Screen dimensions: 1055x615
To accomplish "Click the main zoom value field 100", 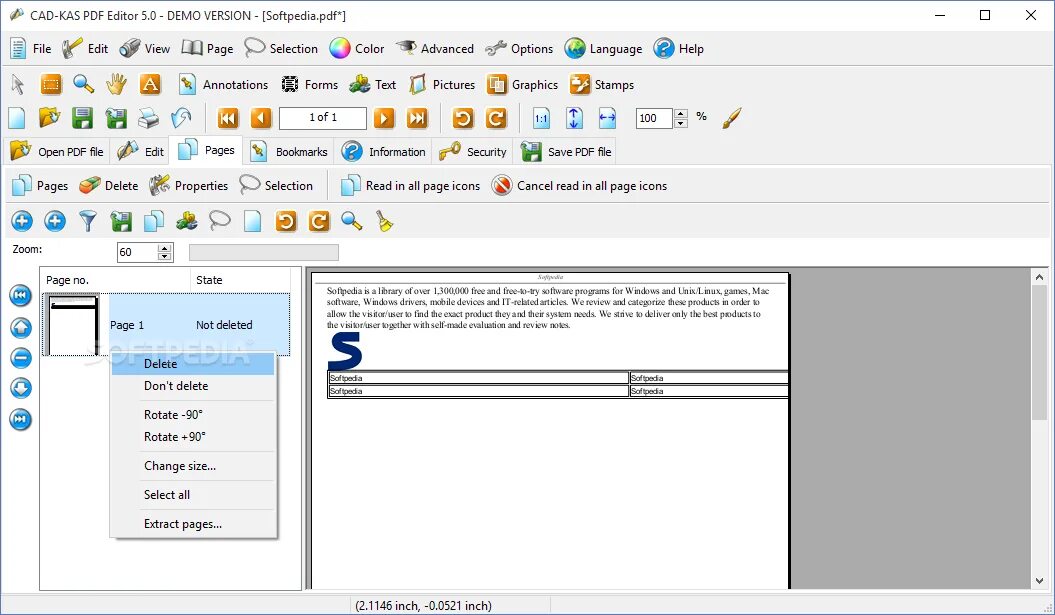I will 654,118.
